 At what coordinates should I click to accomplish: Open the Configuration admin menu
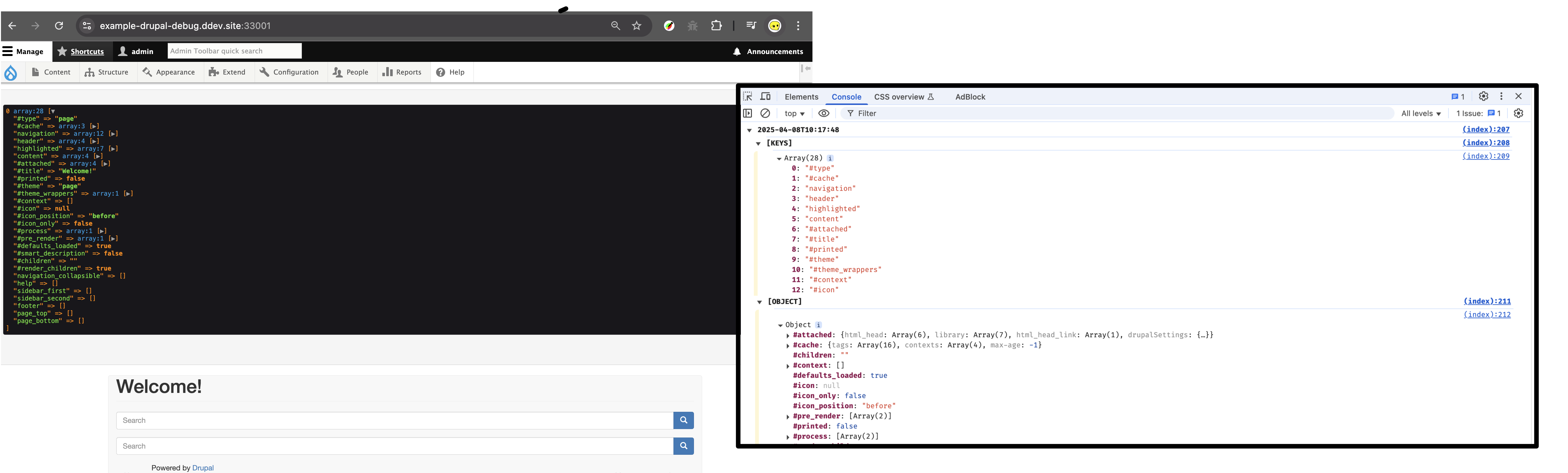[x=289, y=73]
